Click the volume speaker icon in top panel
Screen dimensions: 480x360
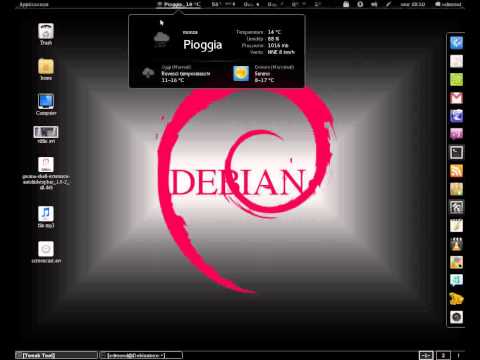[x=374, y=4]
